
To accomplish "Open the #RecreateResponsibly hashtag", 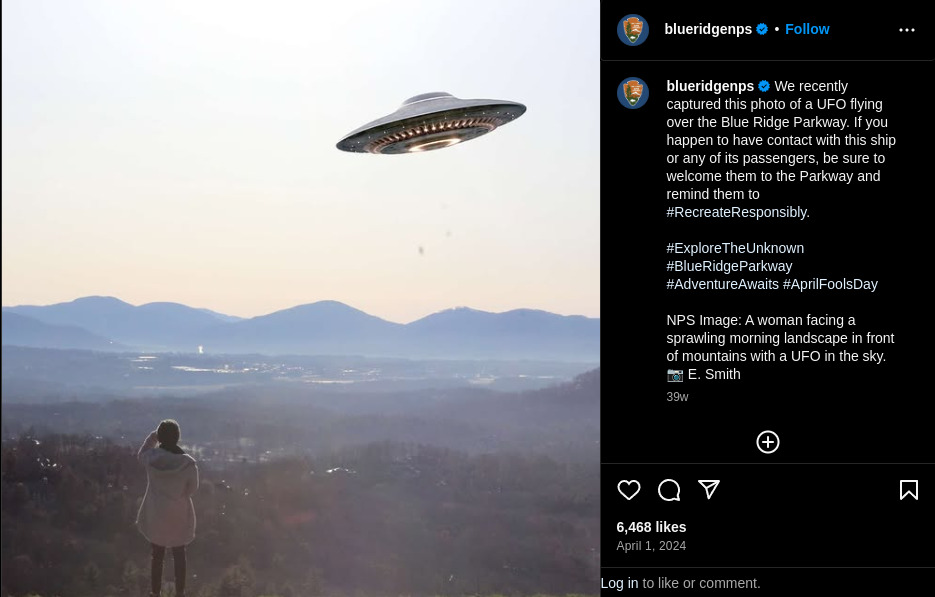I will click(737, 212).
